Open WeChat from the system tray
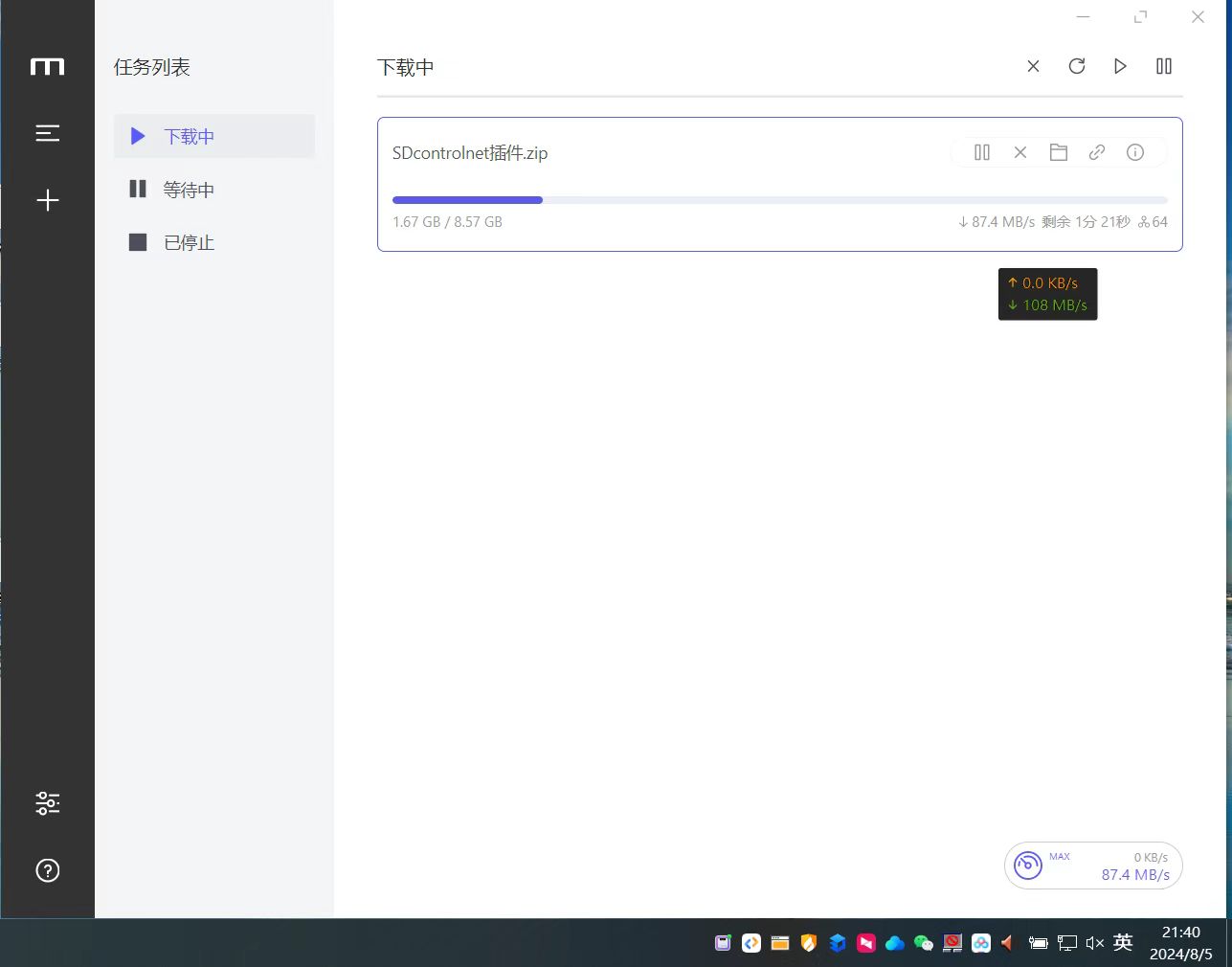Viewport: 1232px width, 967px height. point(924,943)
